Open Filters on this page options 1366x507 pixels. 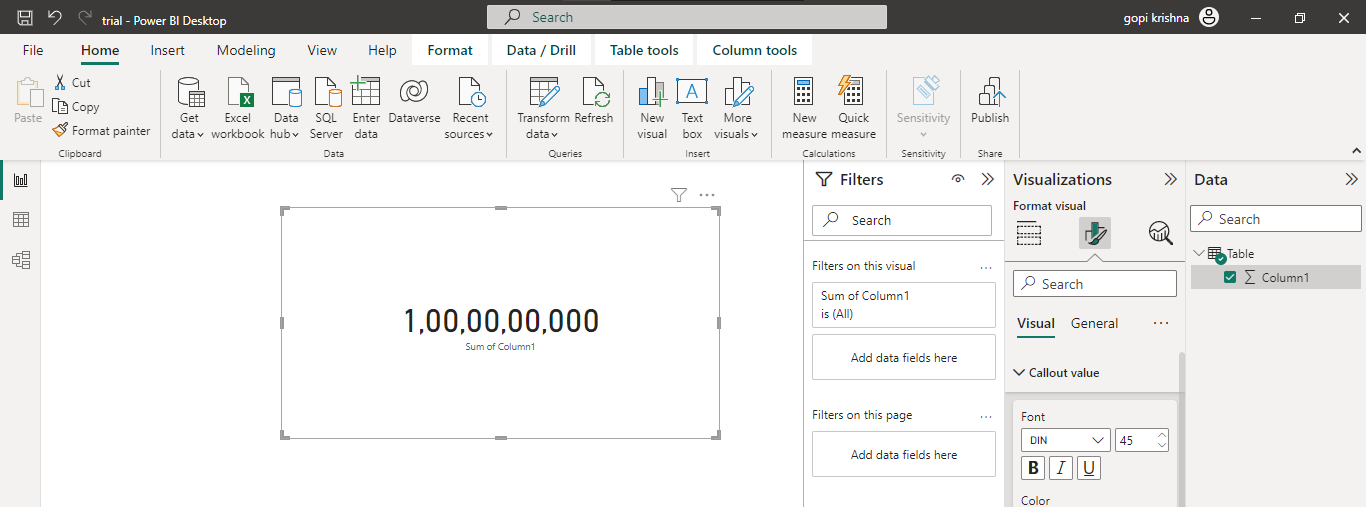coord(986,416)
